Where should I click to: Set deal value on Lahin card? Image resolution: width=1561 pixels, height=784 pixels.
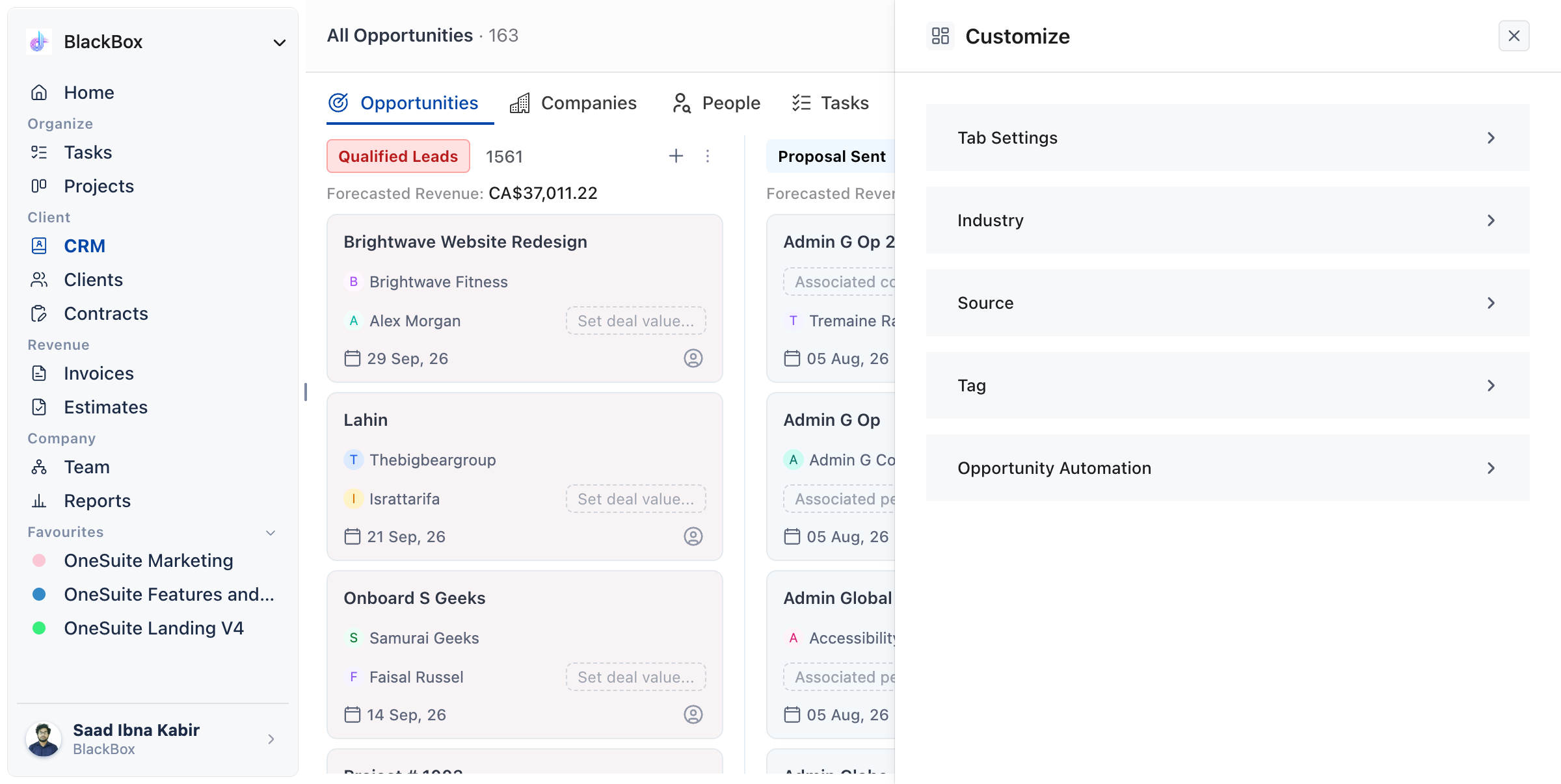pyautogui.click(x=636, y=499)
